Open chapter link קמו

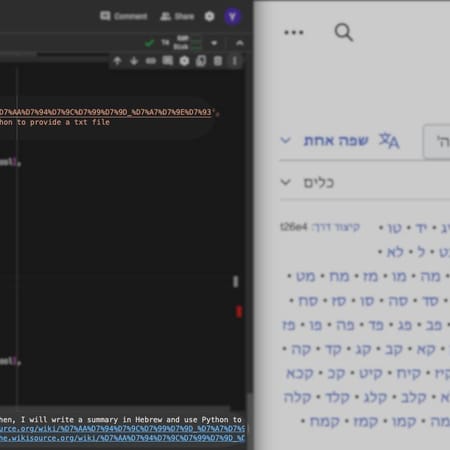click(x=404, y=422)
